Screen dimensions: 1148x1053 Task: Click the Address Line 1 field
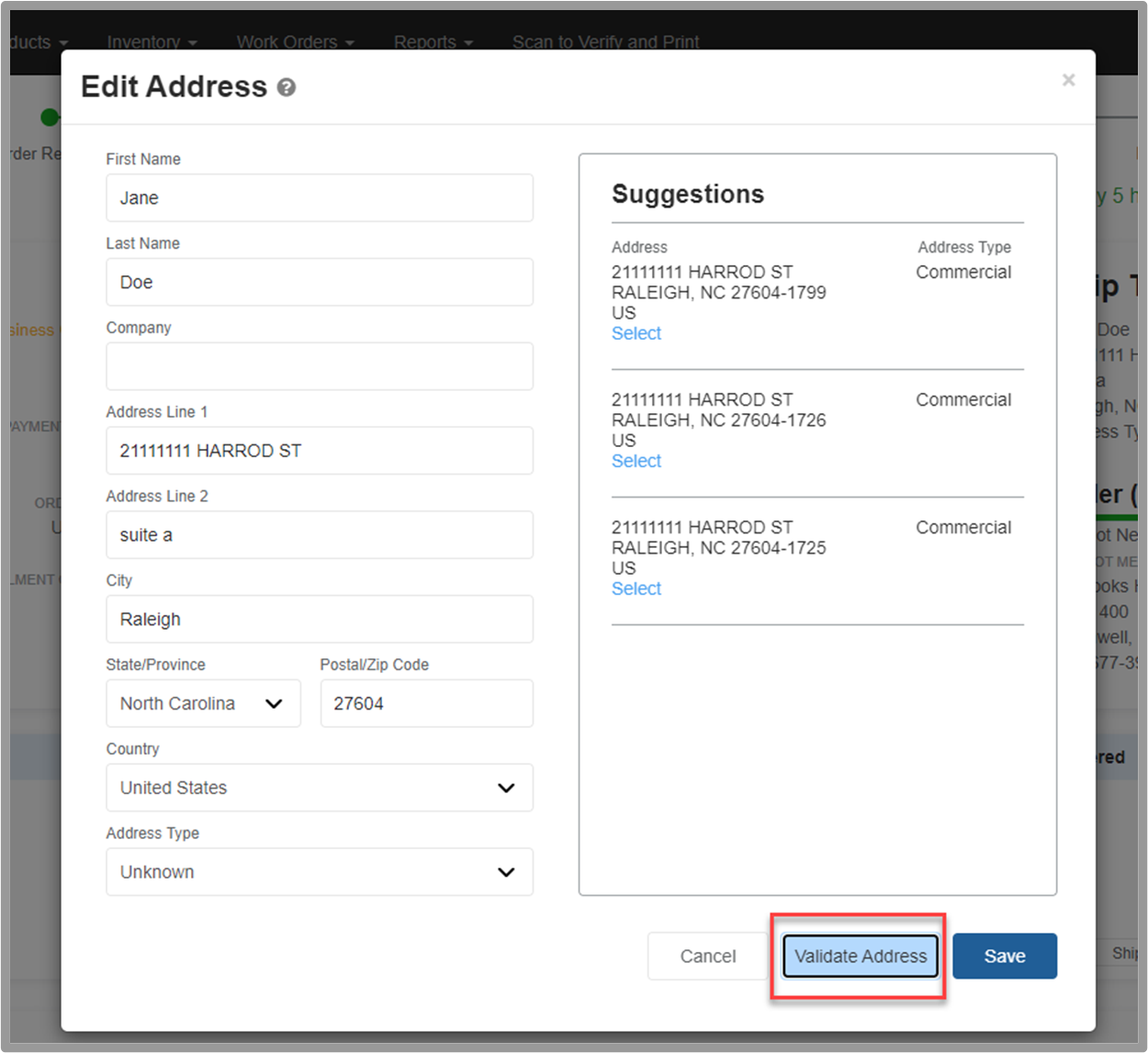(x=320, y=451)
